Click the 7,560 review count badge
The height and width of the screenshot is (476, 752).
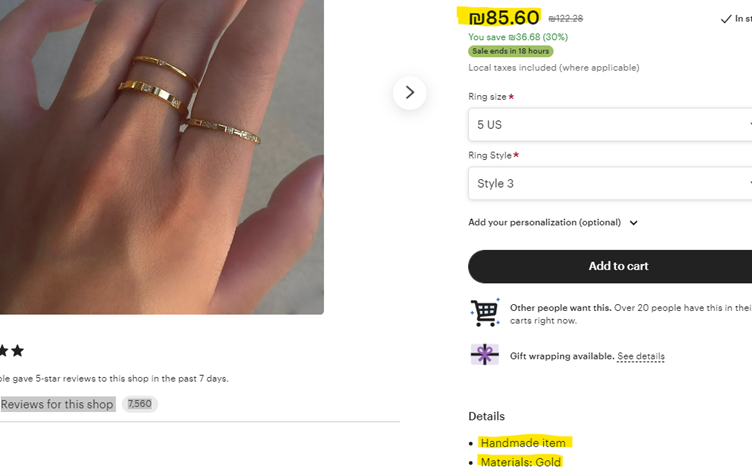click(140, 404)
